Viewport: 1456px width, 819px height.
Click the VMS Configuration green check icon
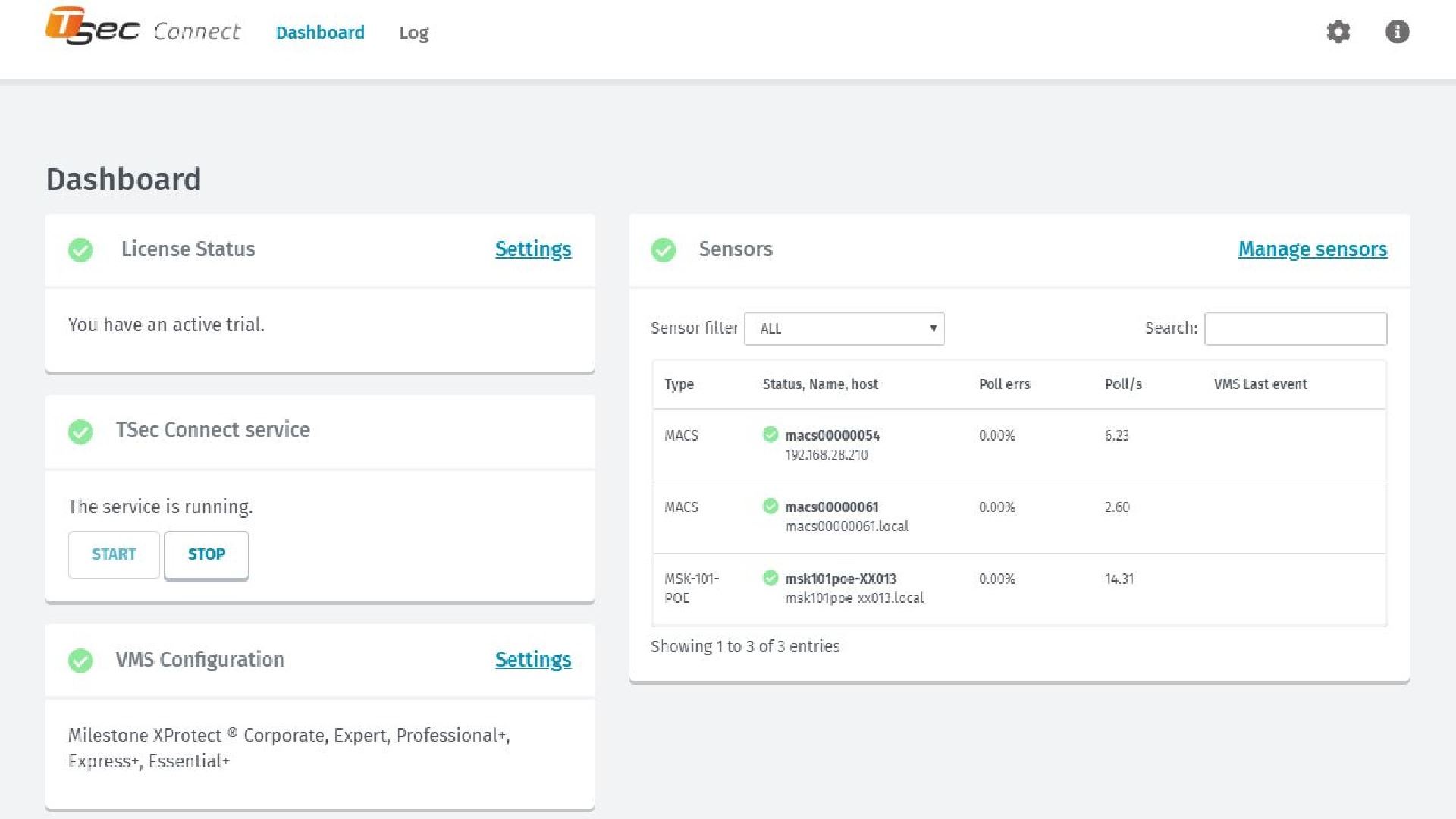coord(80,661)
